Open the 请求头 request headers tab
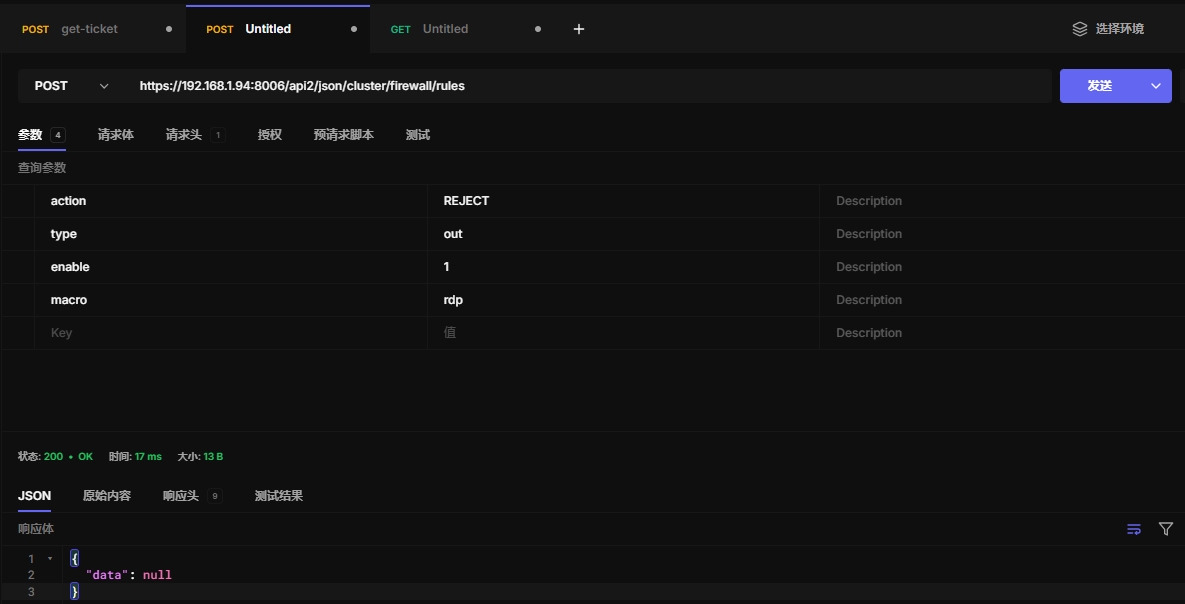The image size is (1185, 604). (x=184, y=135)
